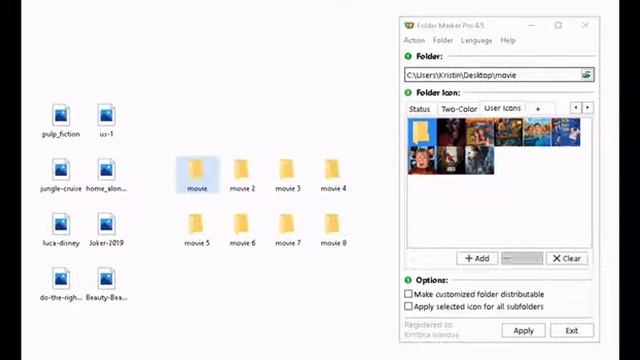Select the us-1 image file
Viewport: 640px width, 360px height.
tap(106, 121)
